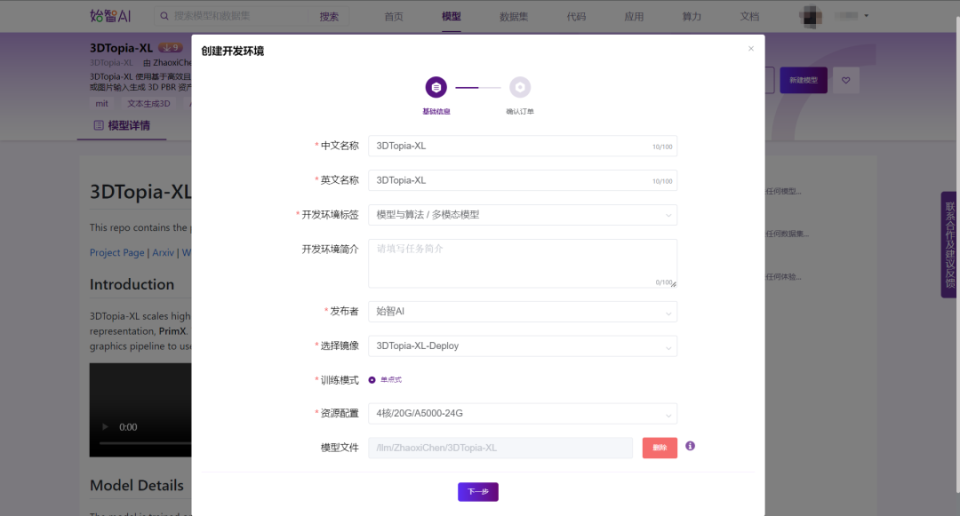Viewport: 960px width, 516px height.
Task: Click the mit license tag
Action: 102,103
